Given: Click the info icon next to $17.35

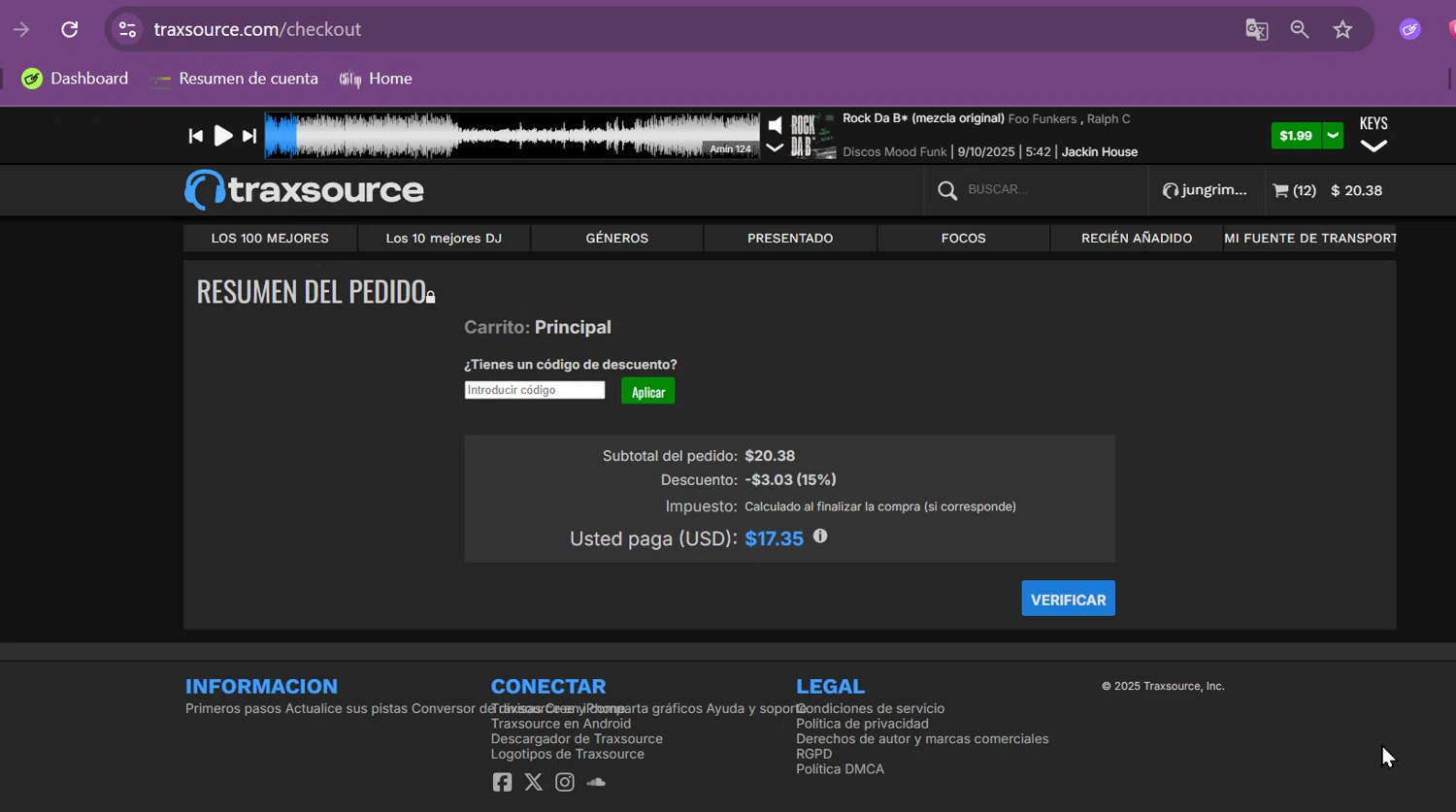Looking at the screenshot, I should coord(820,536).
